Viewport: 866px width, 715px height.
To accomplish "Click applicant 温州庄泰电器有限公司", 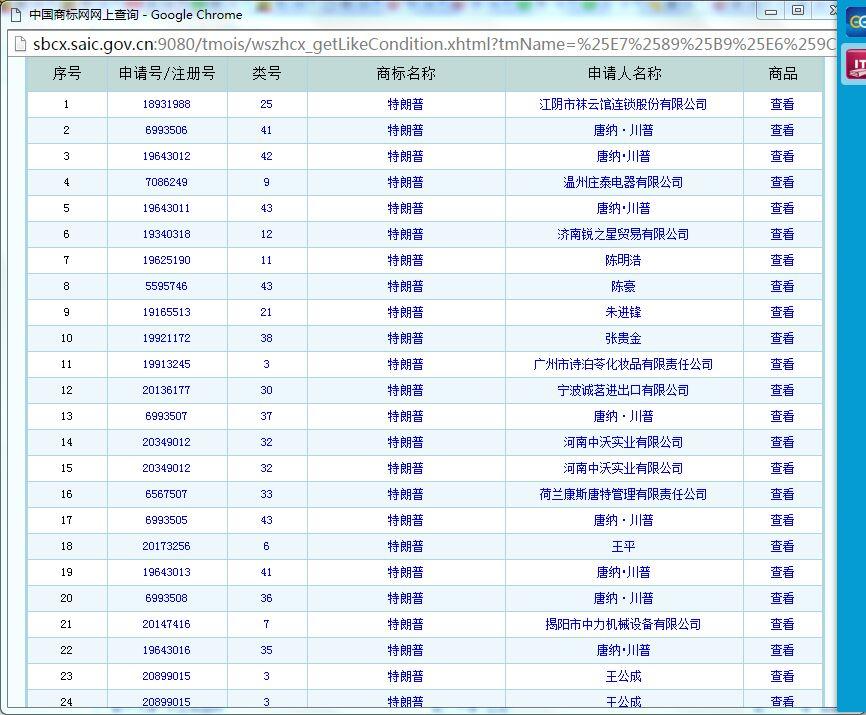I will (x=623, y=182).
